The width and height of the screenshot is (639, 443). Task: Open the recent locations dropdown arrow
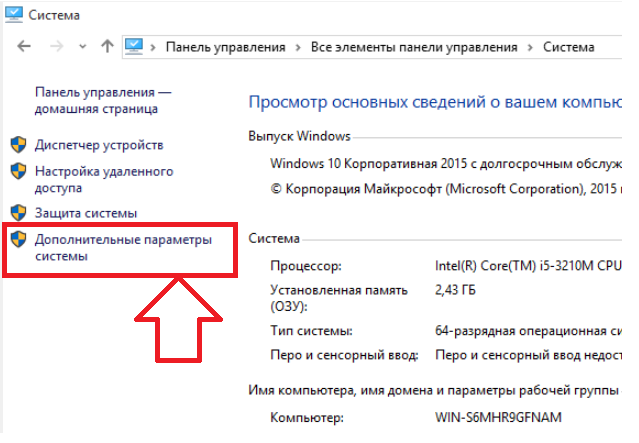pyautogui.click(x=83, y=47)
